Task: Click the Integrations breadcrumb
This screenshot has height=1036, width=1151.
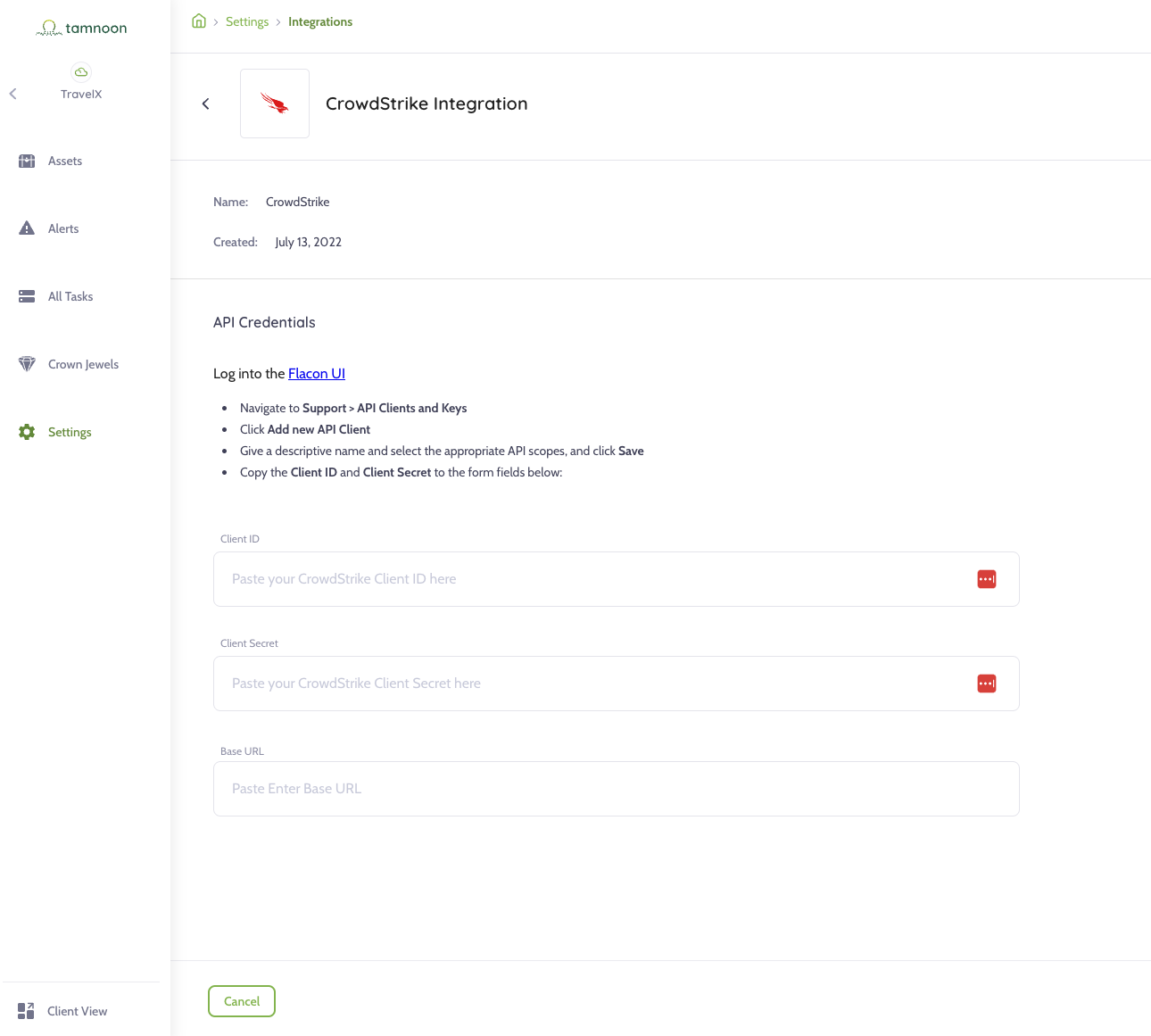Action: pyautogui.click(x=320, y=22)
